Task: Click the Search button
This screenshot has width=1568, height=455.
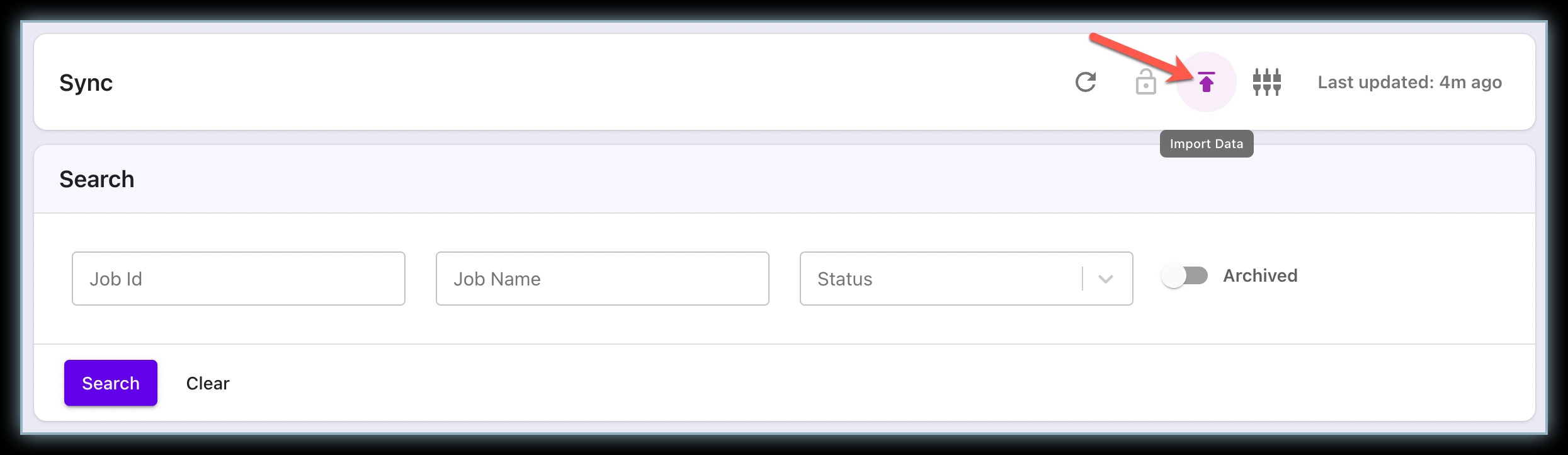Action: [111, 383]
